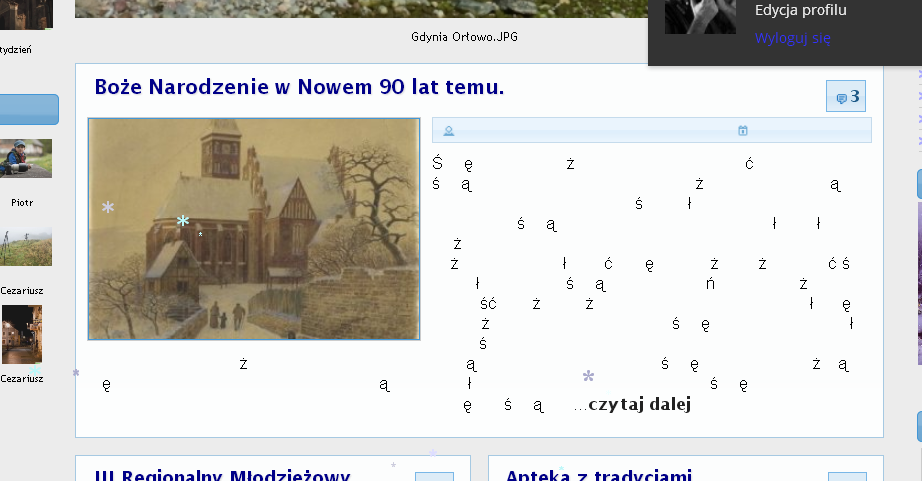
Task: Open the tripod landscape photo above first Cezariusz
Action: click(x=25, y=248)
